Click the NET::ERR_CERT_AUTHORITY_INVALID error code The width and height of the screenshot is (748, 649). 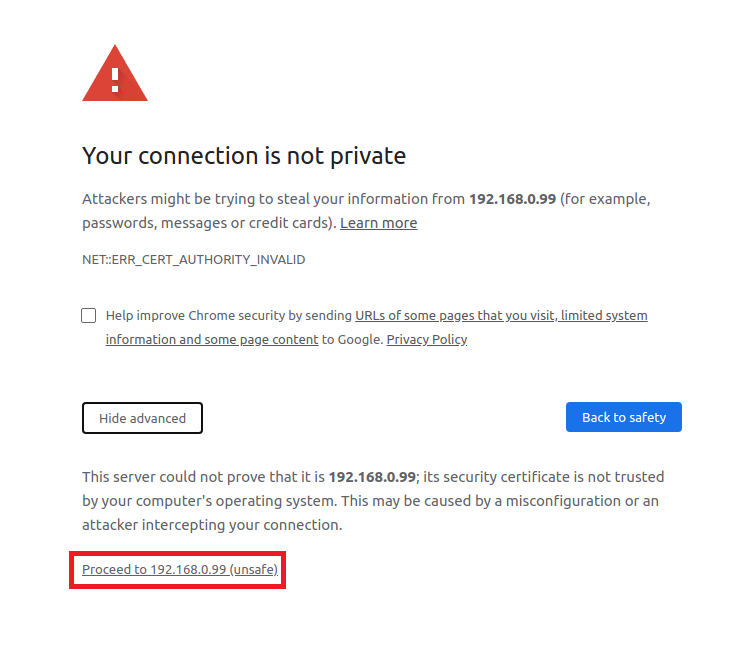(x=193, y=260)
